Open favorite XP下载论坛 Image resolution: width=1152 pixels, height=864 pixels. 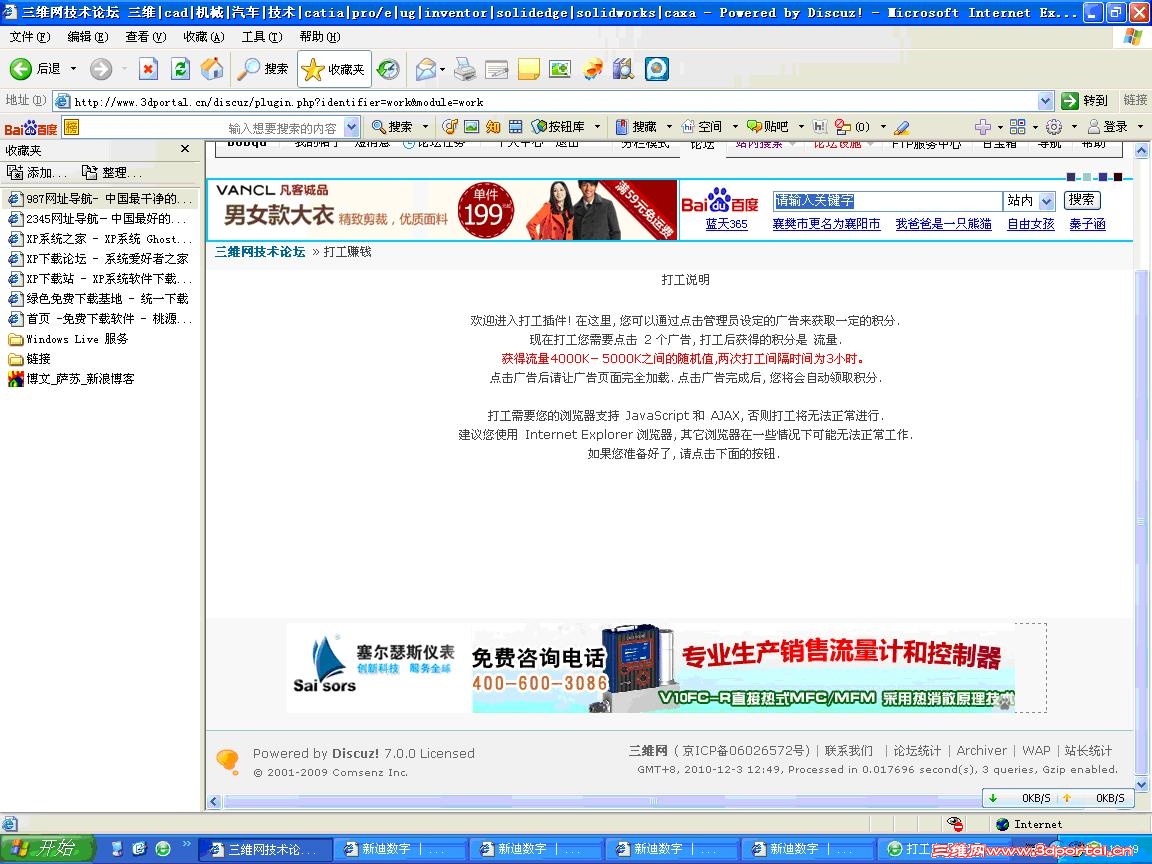click(x=98, y=259)
